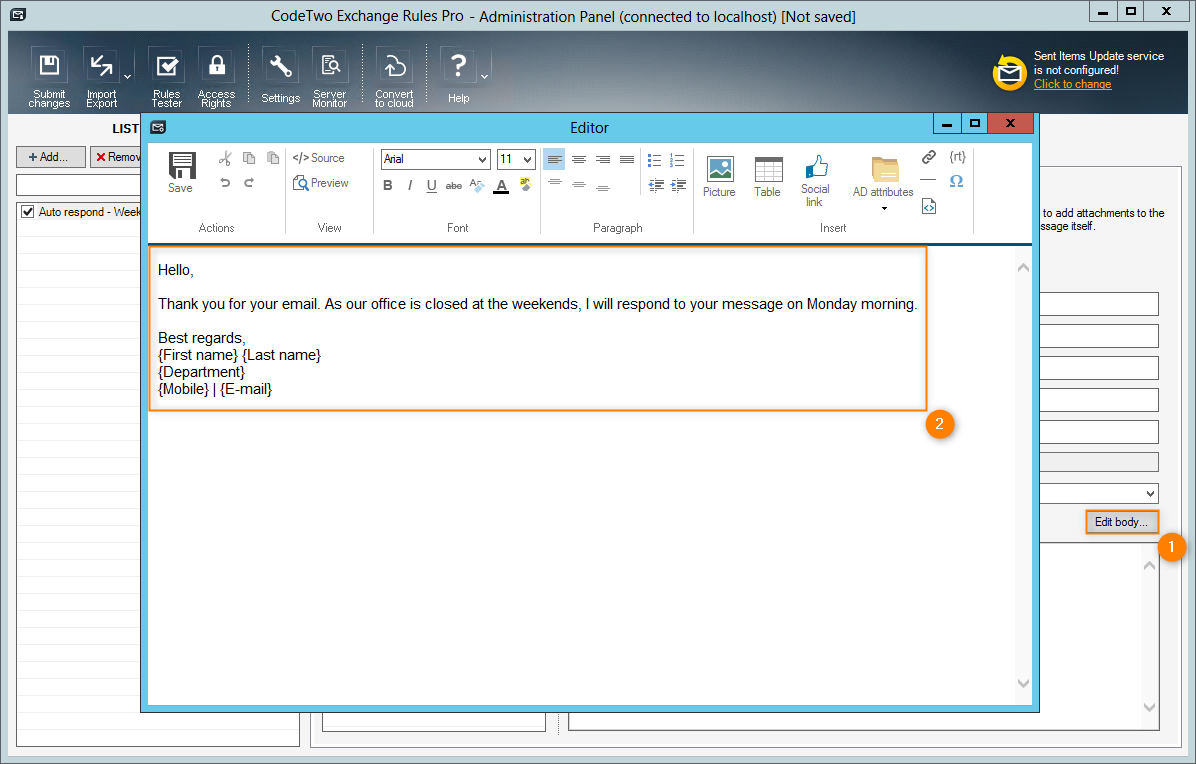
Task: Save the email template
Action: point(180,170)
